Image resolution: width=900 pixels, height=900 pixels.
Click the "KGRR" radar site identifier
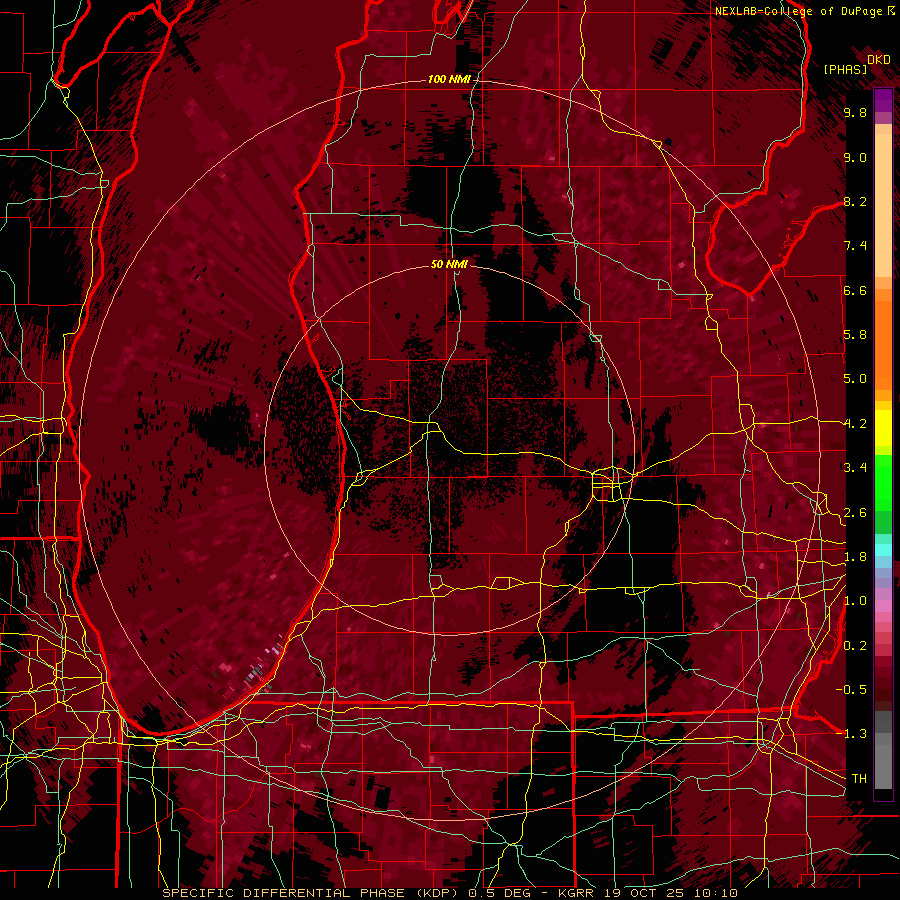pyautogui.click(x=575, y=893)
